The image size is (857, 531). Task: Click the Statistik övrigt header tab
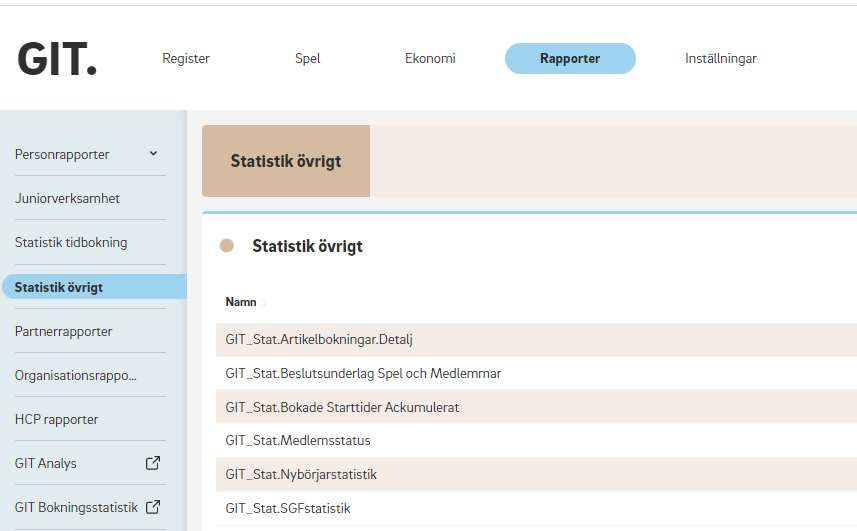[x=286, y=161]
